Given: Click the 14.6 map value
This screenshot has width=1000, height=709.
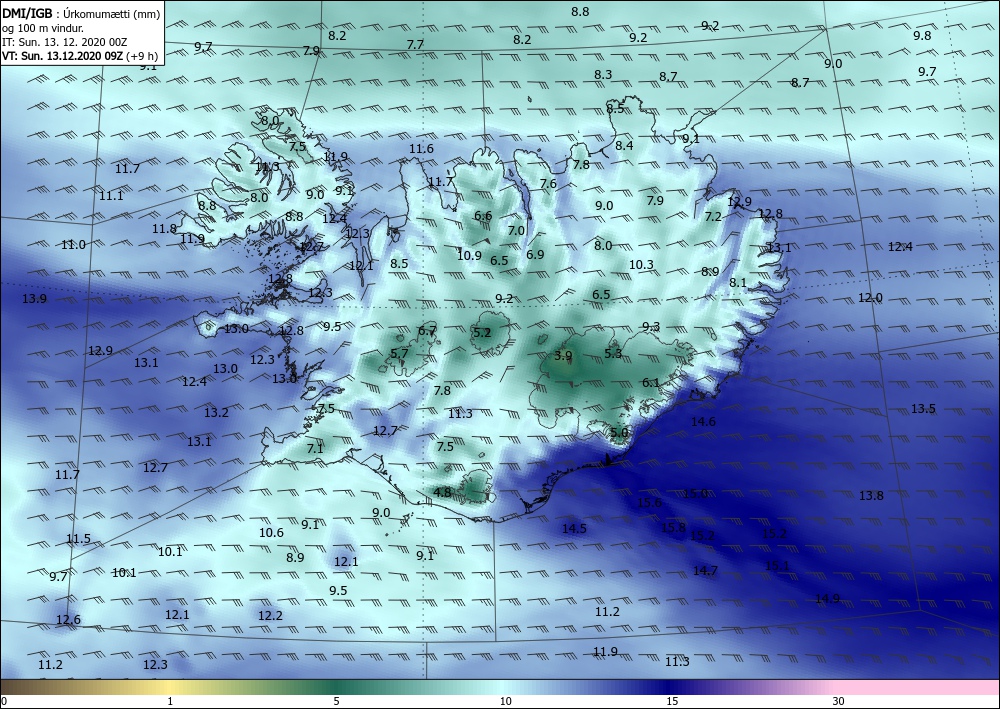Looking at the screenshot, I should point(703,421).
